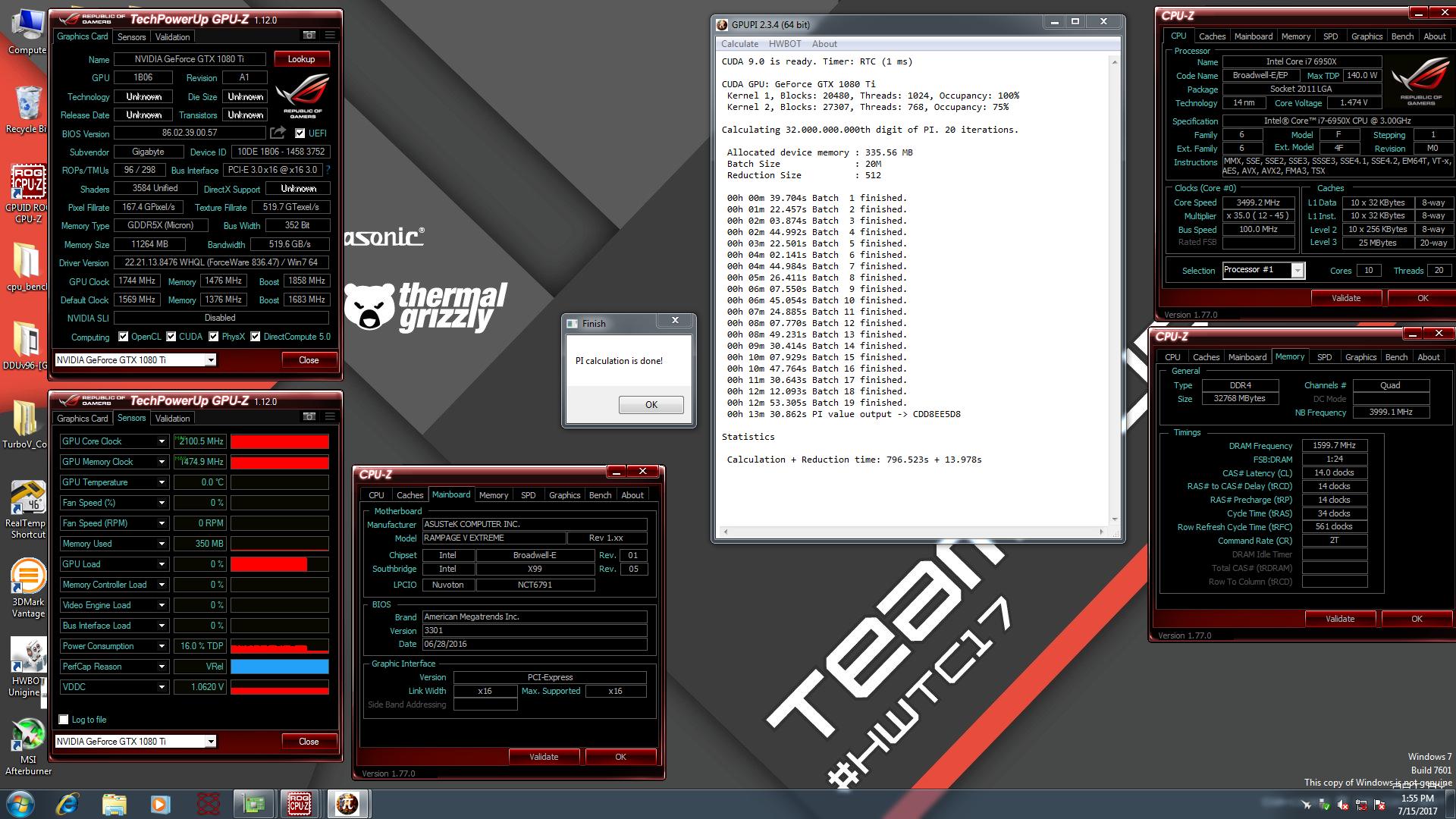Open Windows Media Player from taskbar
Screen dimensions: 1456x819
(159, 804)
